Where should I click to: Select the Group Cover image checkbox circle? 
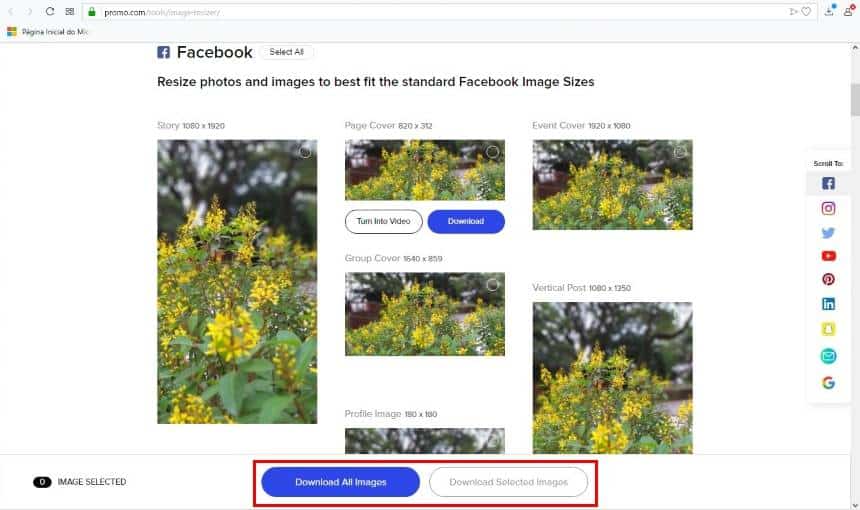493,285
